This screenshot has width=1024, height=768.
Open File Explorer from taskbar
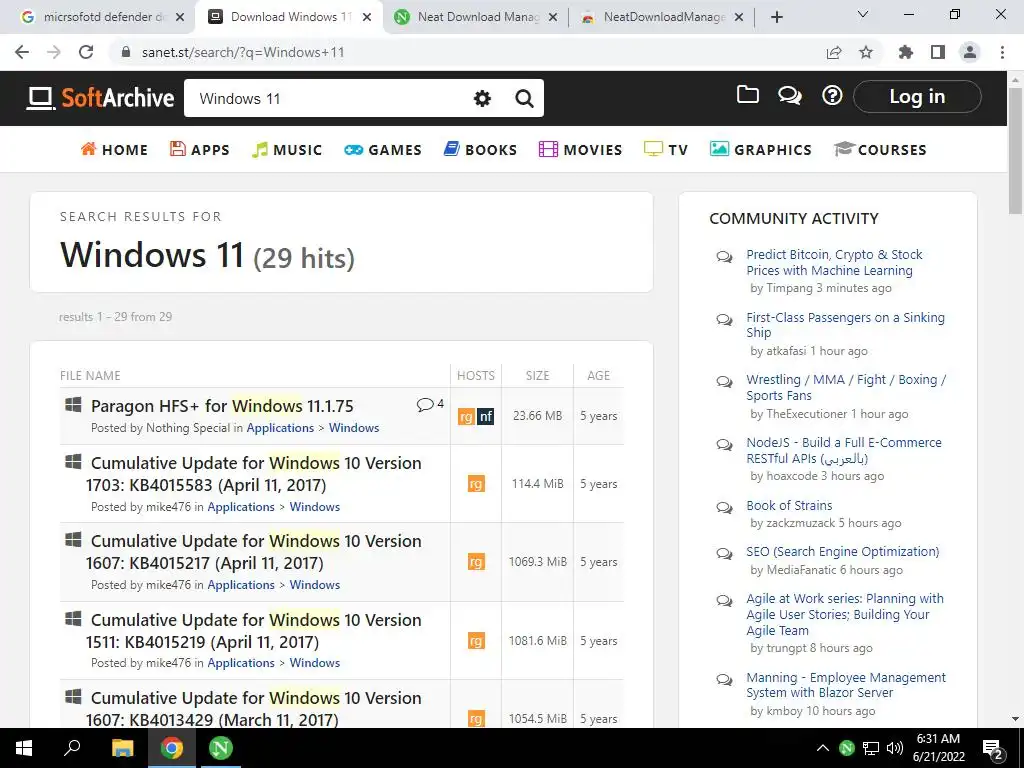point(122,748)
